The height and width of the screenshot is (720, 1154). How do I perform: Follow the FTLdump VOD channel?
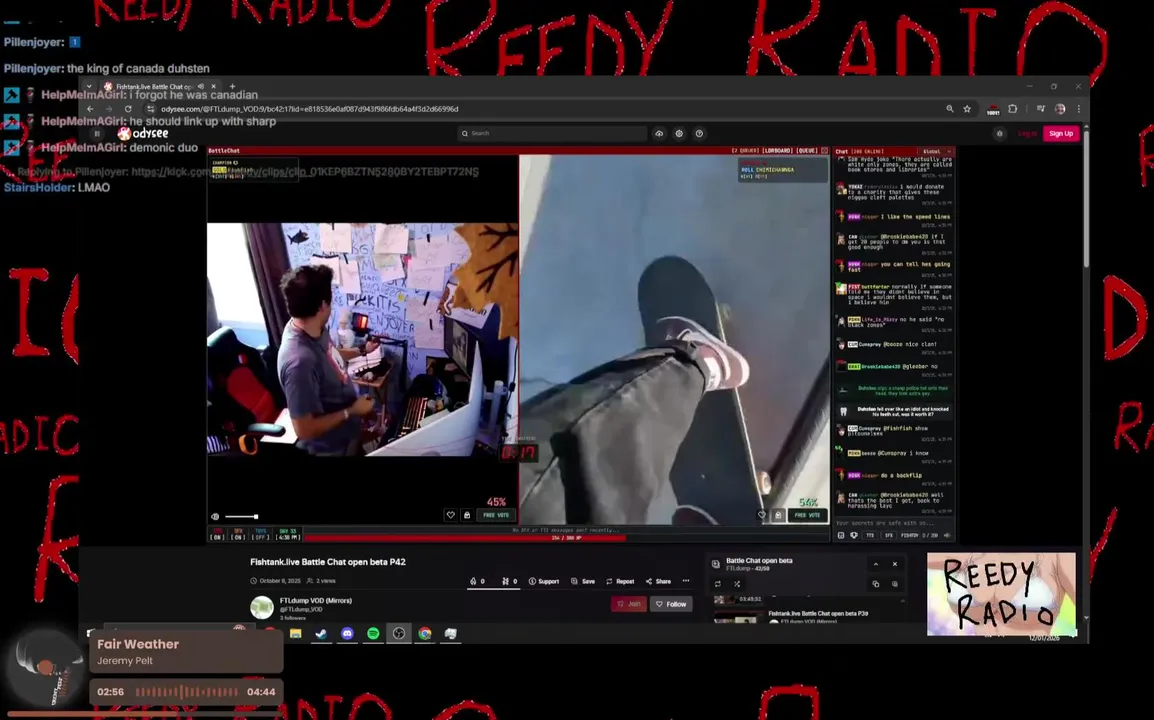tap(671, 604)
